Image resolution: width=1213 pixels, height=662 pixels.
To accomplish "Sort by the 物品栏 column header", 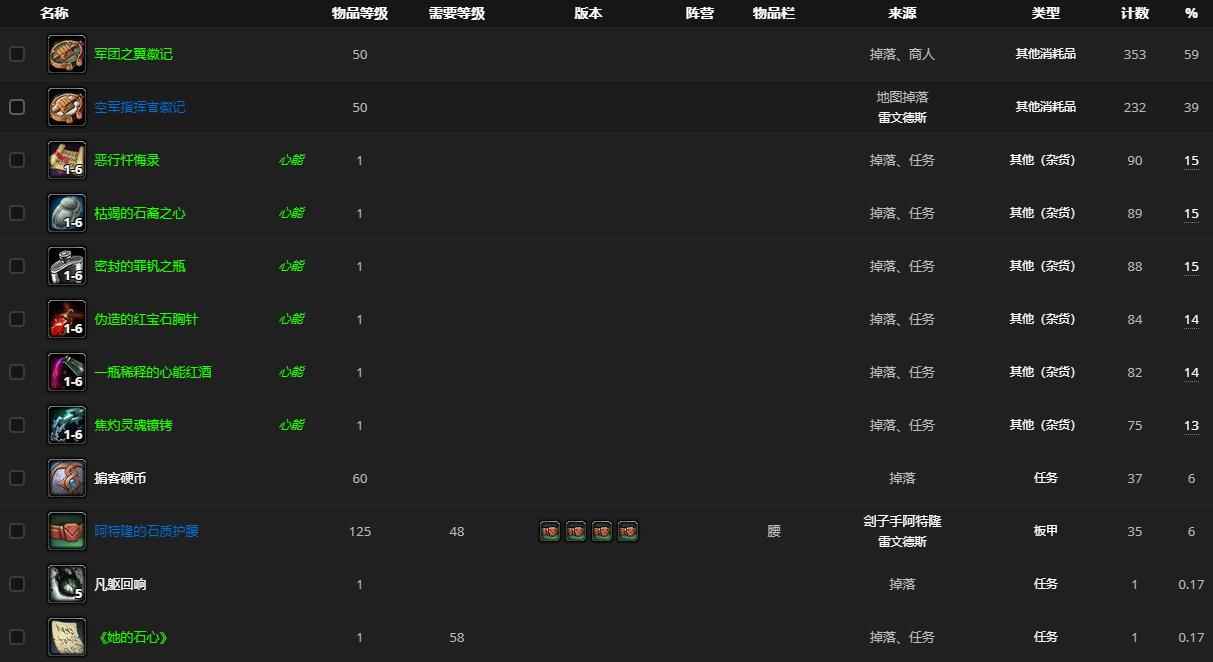I will pos(774,14).
